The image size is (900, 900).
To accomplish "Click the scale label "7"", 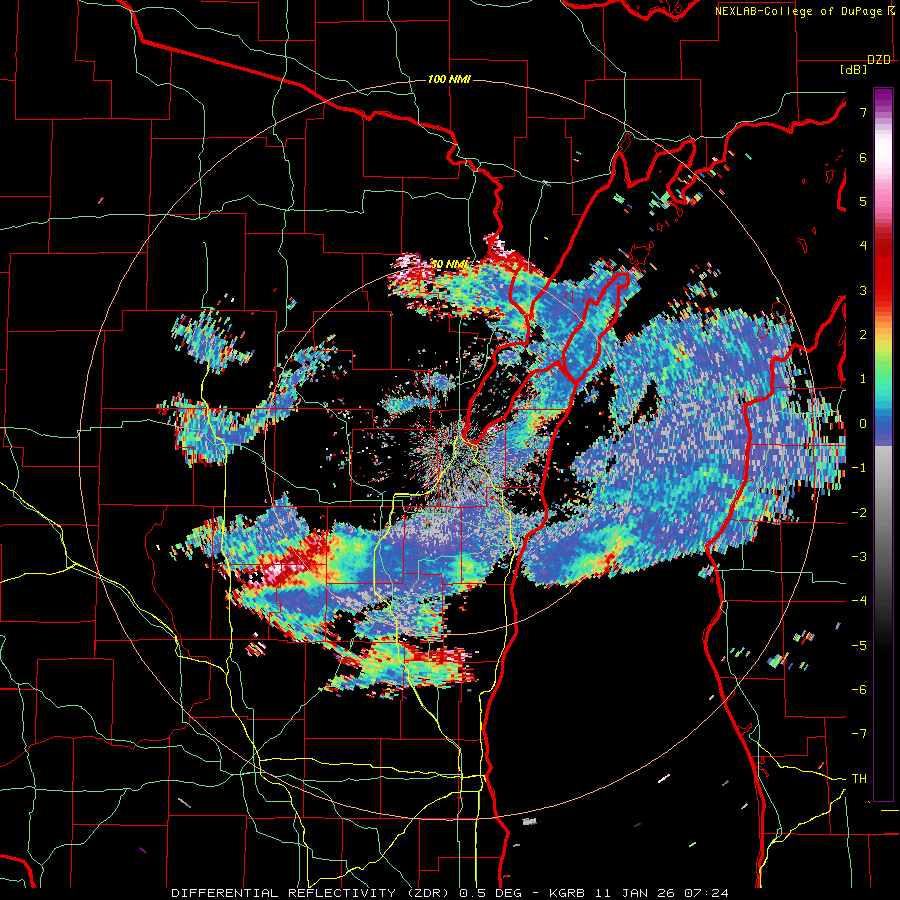I will (x=863, y=112).
